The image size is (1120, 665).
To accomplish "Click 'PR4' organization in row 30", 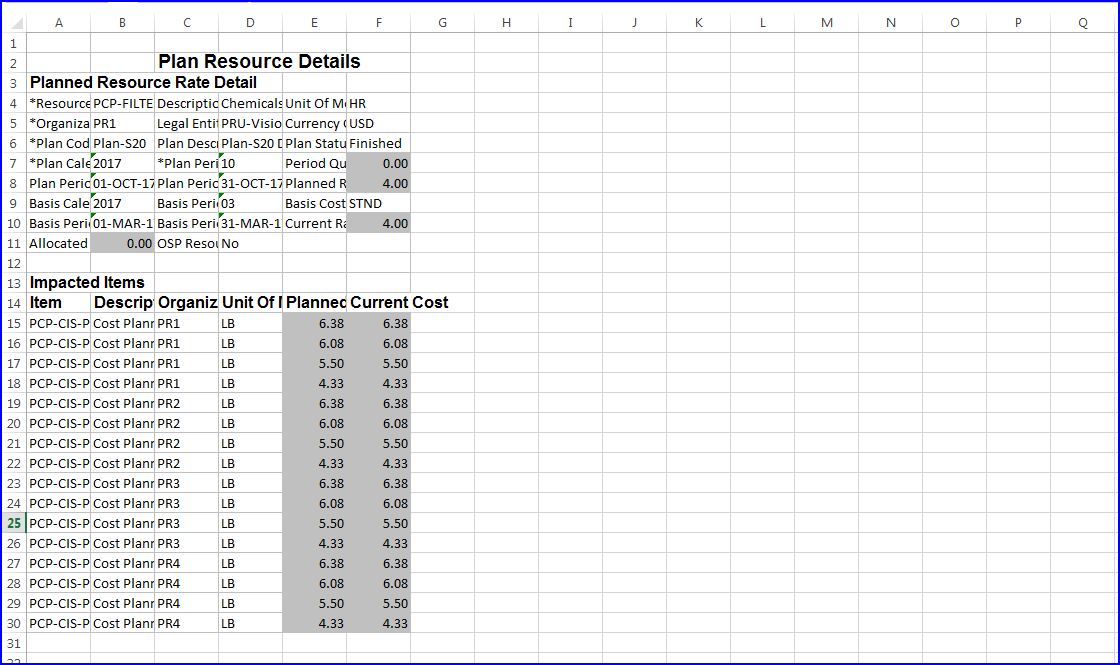I will (186, 623).
